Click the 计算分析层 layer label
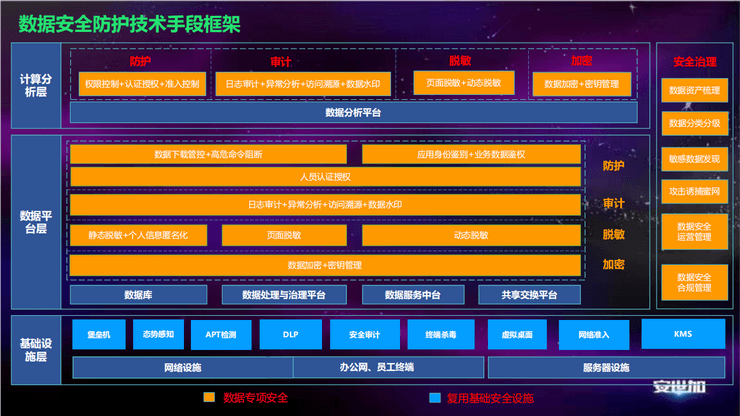Viewport: 740px width, 416px height. (36, 85)
